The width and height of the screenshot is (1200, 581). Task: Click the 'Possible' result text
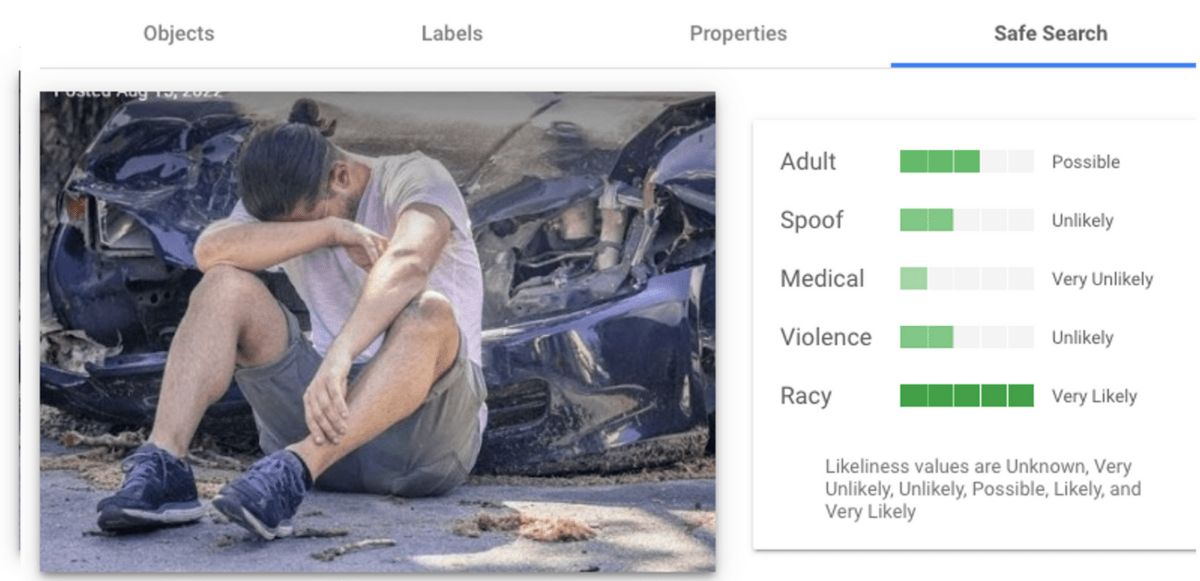1086,162
